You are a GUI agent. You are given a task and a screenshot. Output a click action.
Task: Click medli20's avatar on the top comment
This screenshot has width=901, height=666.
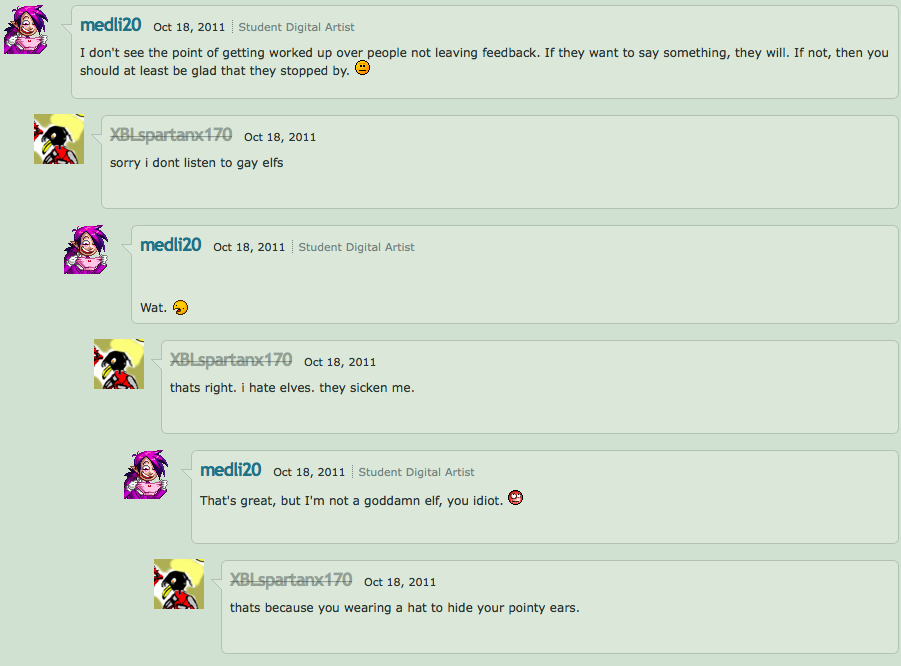[26, 29]
